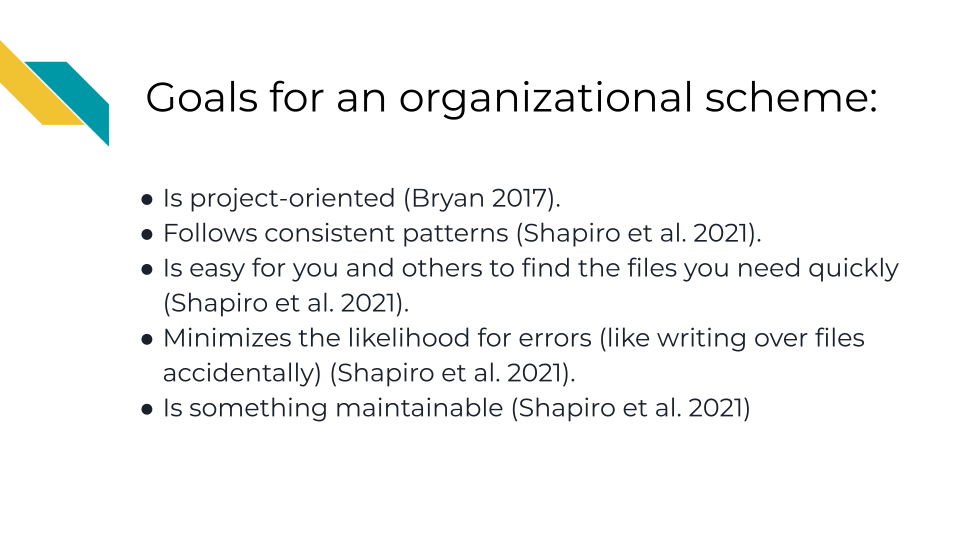Click the slide title 'Goals for an organizational scheme'
960x540 pixels.
(x=511, y=99)
